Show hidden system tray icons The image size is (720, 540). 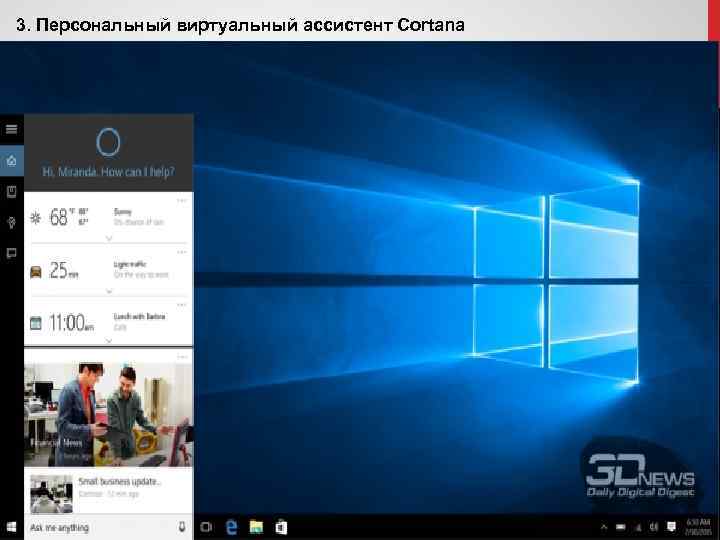click(x=604, y=527)
